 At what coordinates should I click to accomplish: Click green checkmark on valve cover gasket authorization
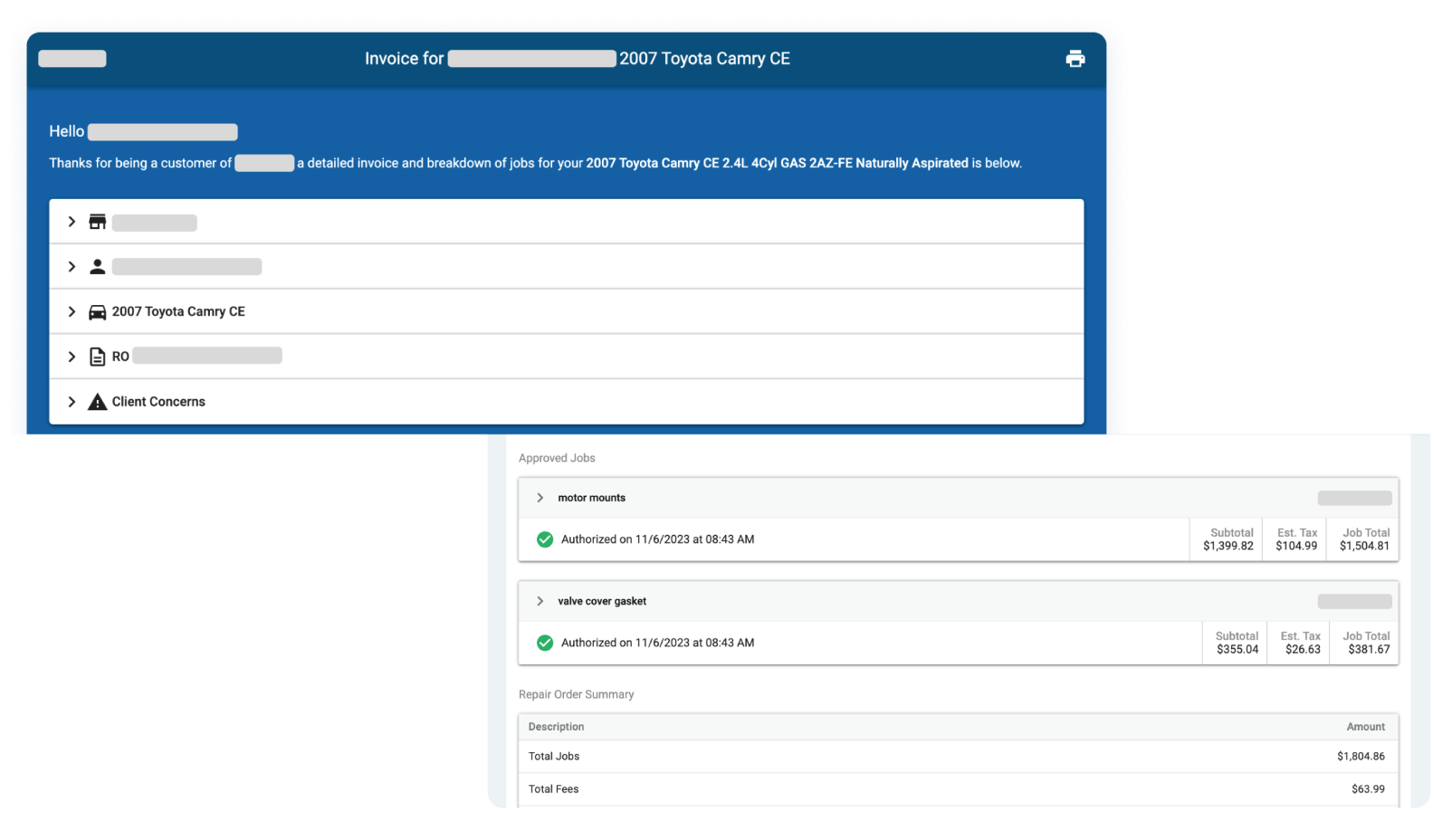pyautogui.click(x=545, y=643)
